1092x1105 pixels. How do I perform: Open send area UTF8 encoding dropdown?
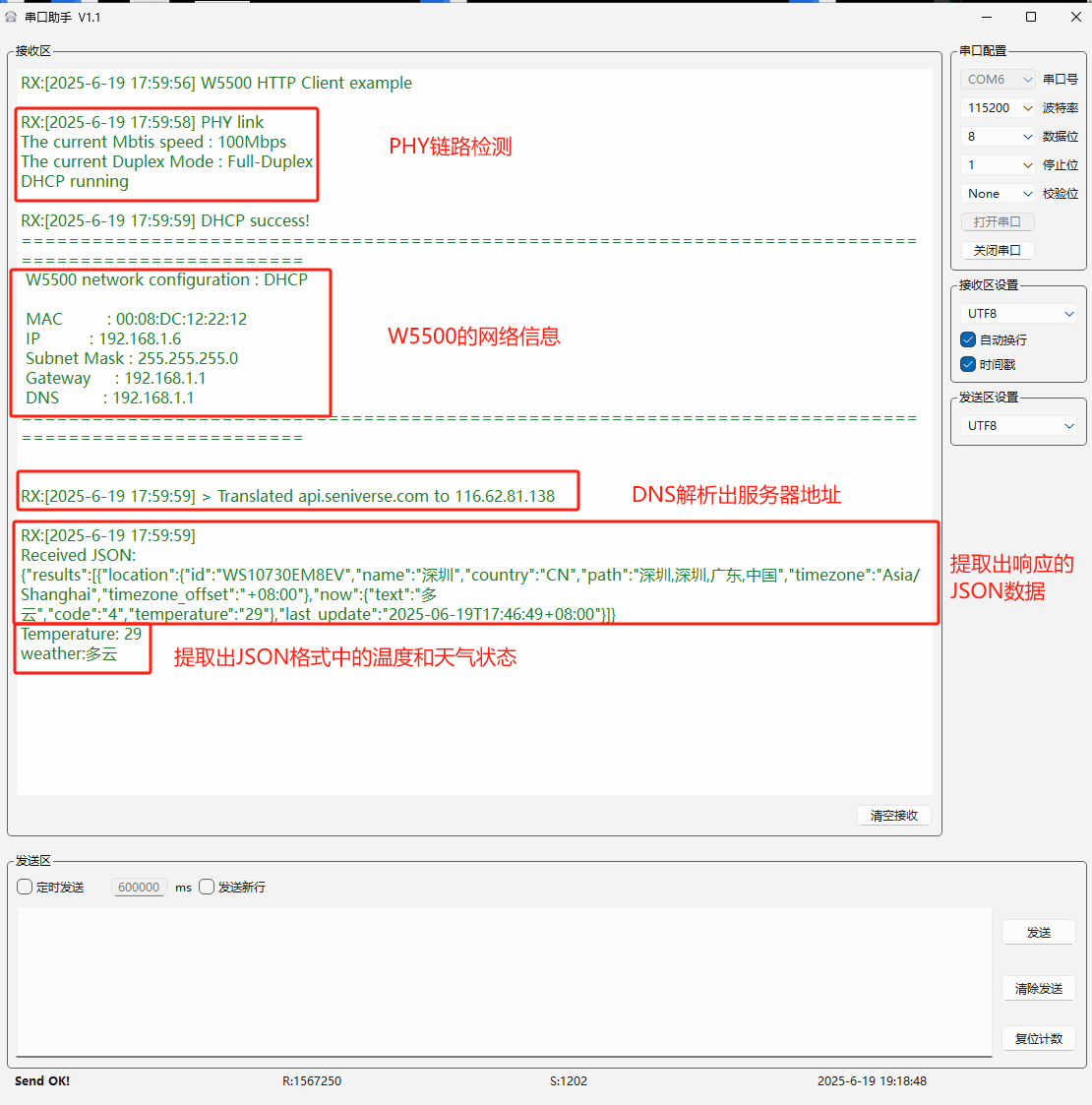point(1019,426)
